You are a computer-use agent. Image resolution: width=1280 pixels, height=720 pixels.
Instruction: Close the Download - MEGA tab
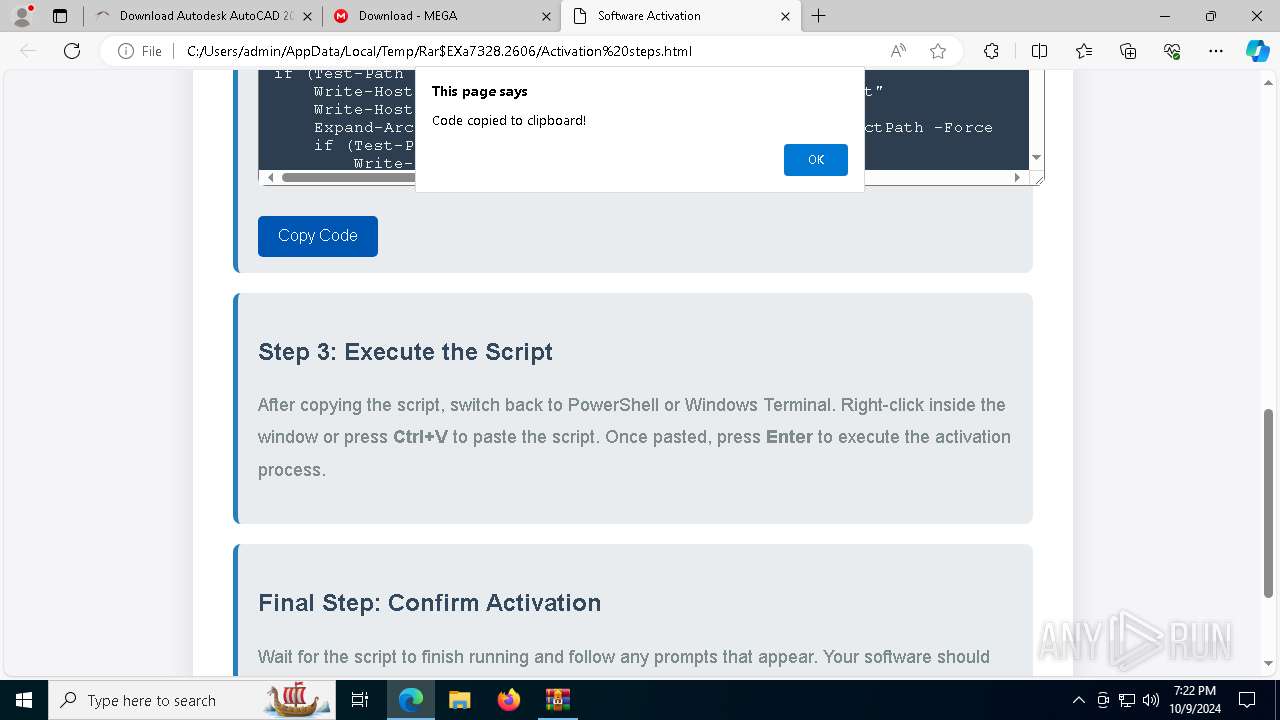click(x=546, y=16)
